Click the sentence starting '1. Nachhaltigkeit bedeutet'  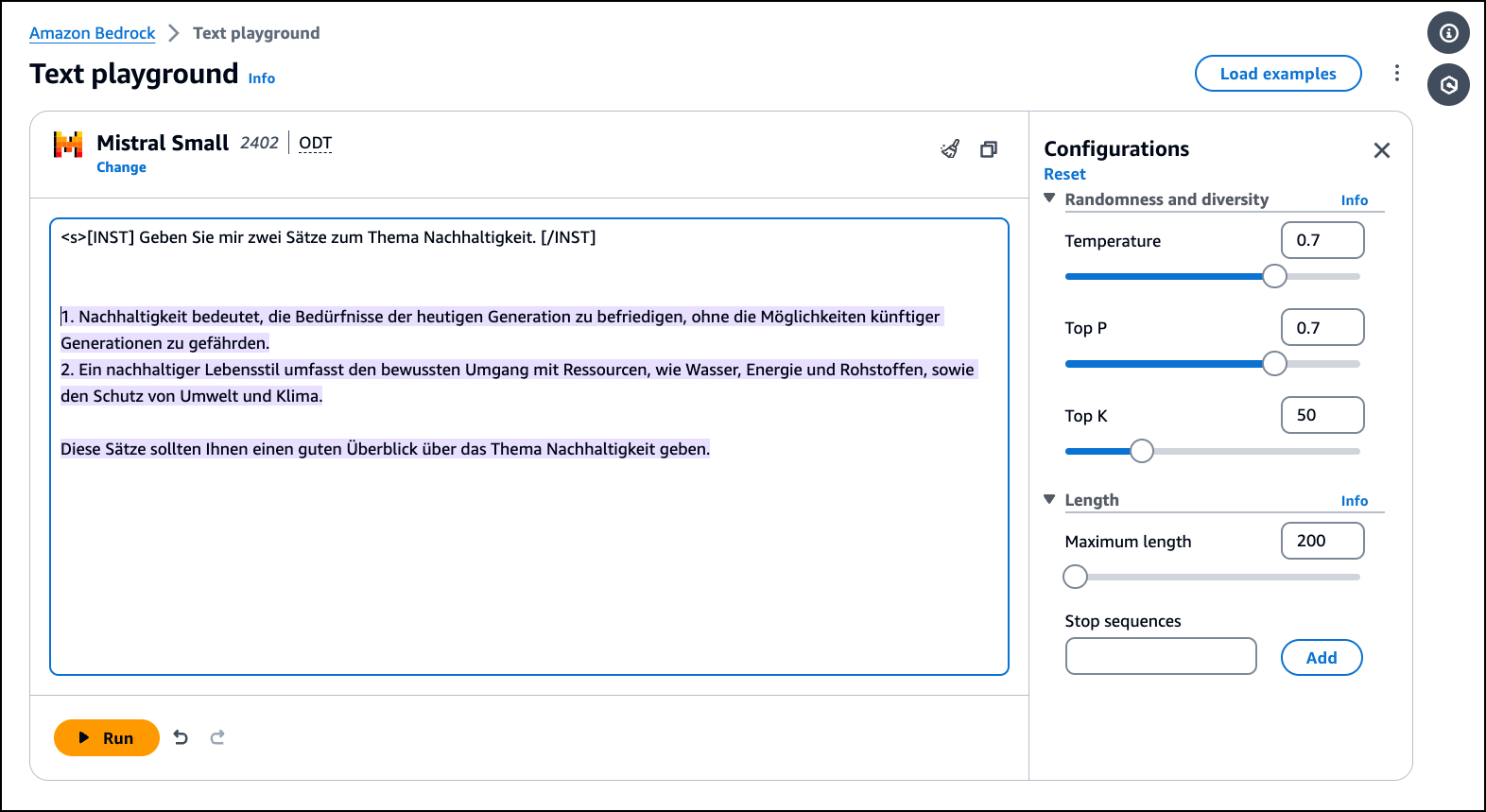[x=501, y=329]
